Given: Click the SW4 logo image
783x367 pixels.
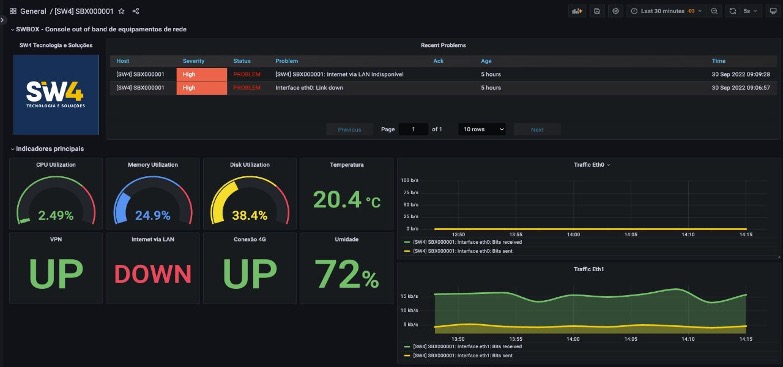Looking at the screenshot, I should 56,95.
